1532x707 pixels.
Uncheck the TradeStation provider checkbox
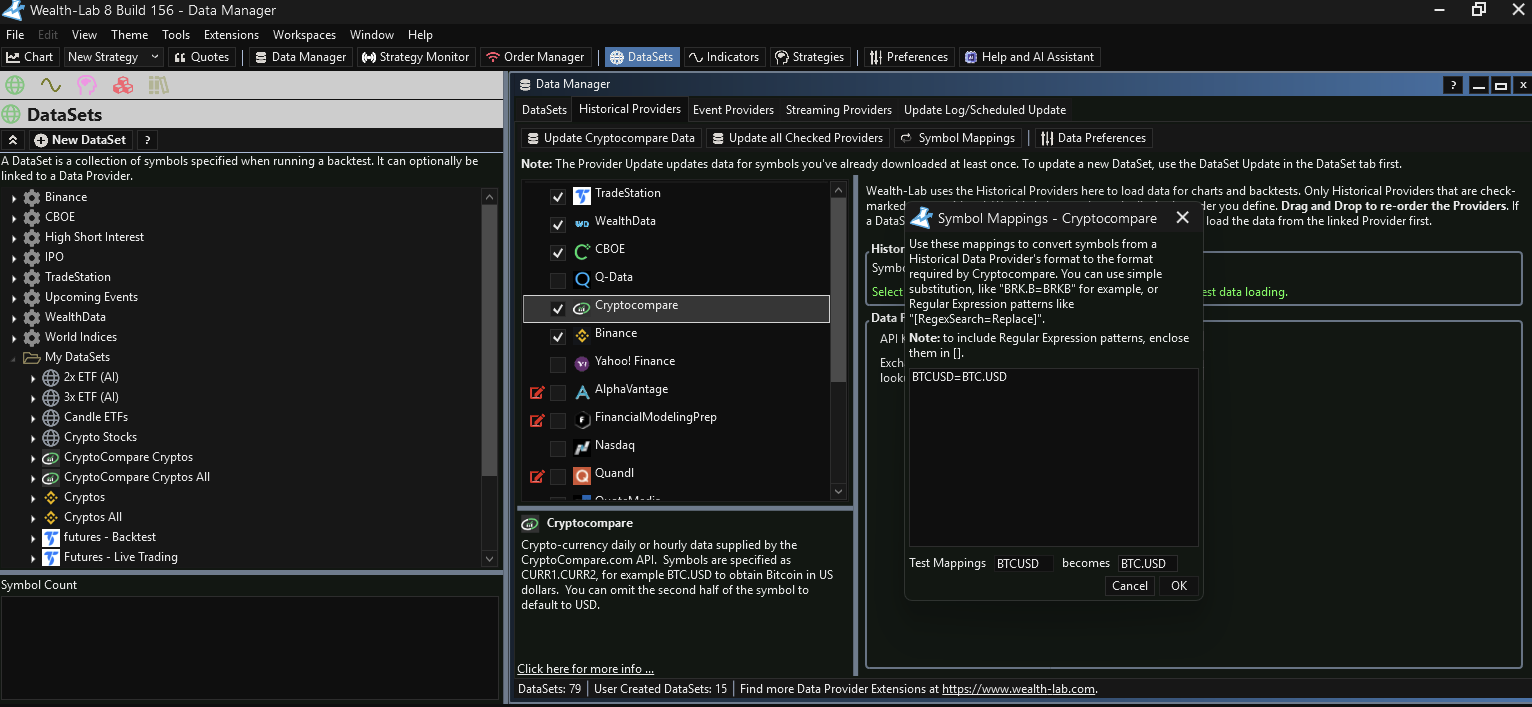point(558,197)
